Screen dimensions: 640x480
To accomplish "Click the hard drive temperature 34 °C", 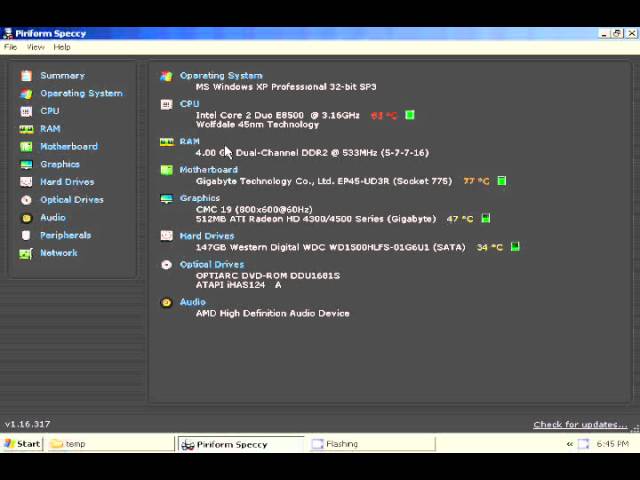I will click(490, 247).
